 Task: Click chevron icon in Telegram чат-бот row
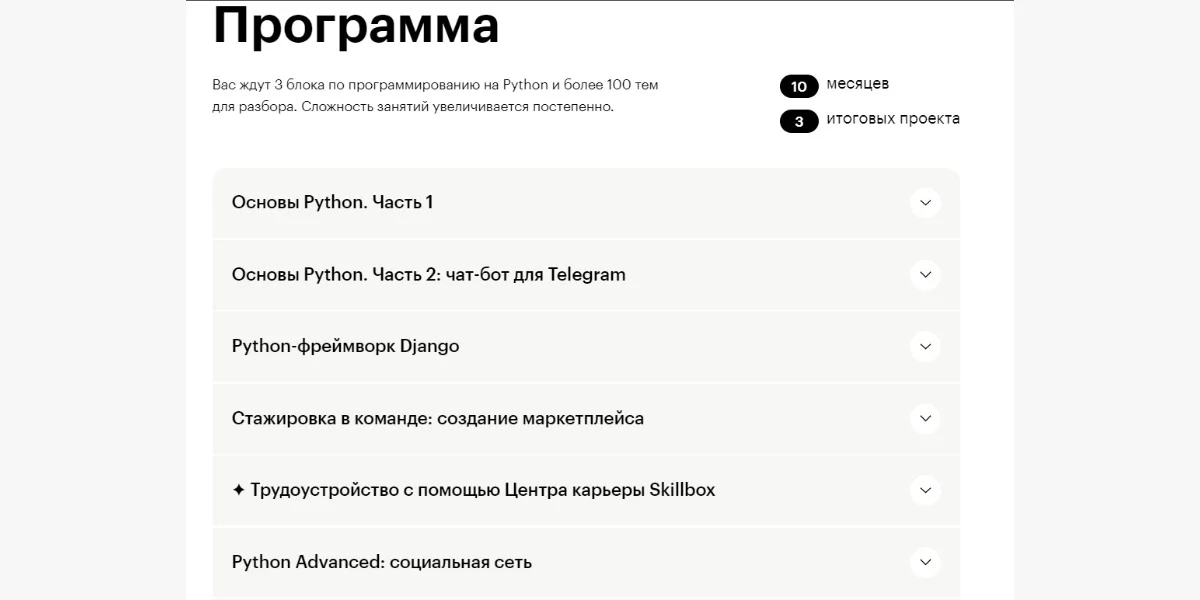(x=925, y=275)
